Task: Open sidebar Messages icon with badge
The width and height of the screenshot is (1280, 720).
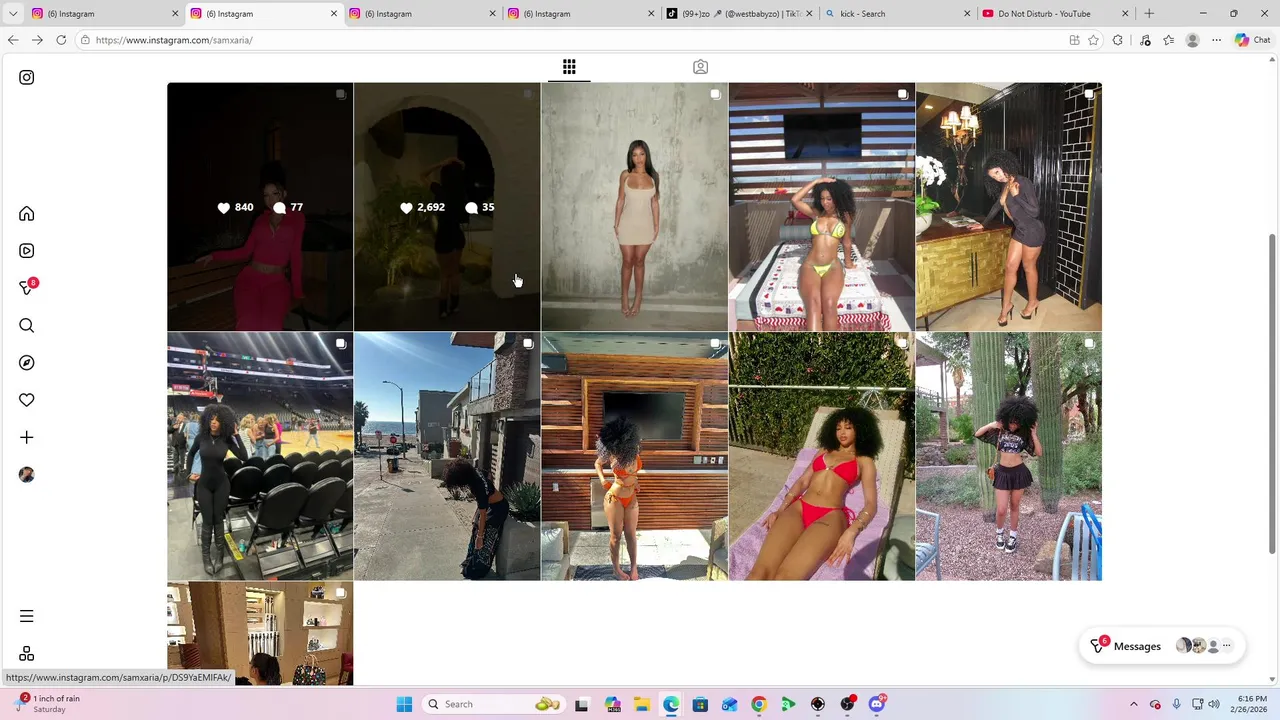Action: (28, 287)
